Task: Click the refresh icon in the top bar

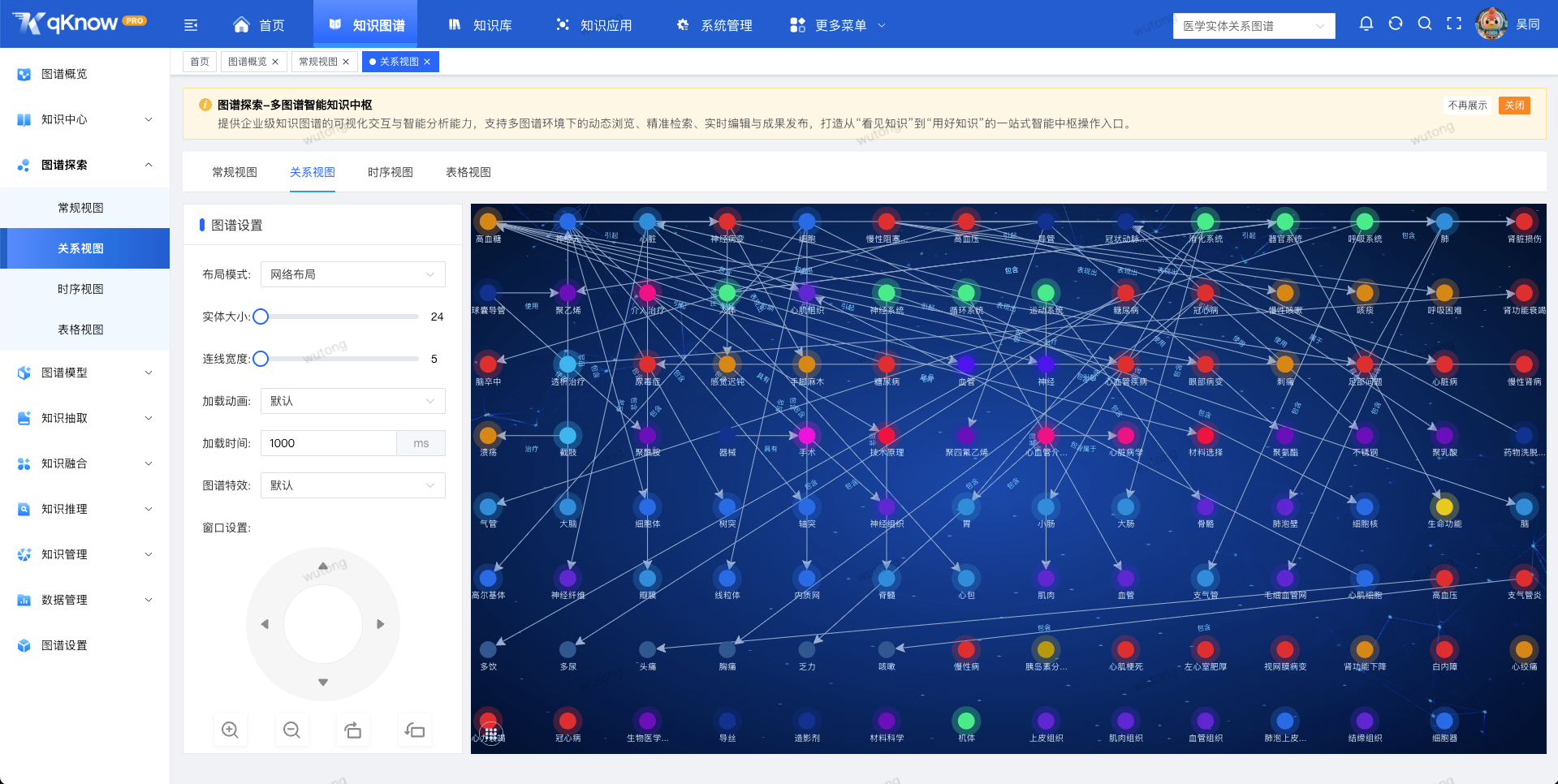Action: coord(1396,24)
